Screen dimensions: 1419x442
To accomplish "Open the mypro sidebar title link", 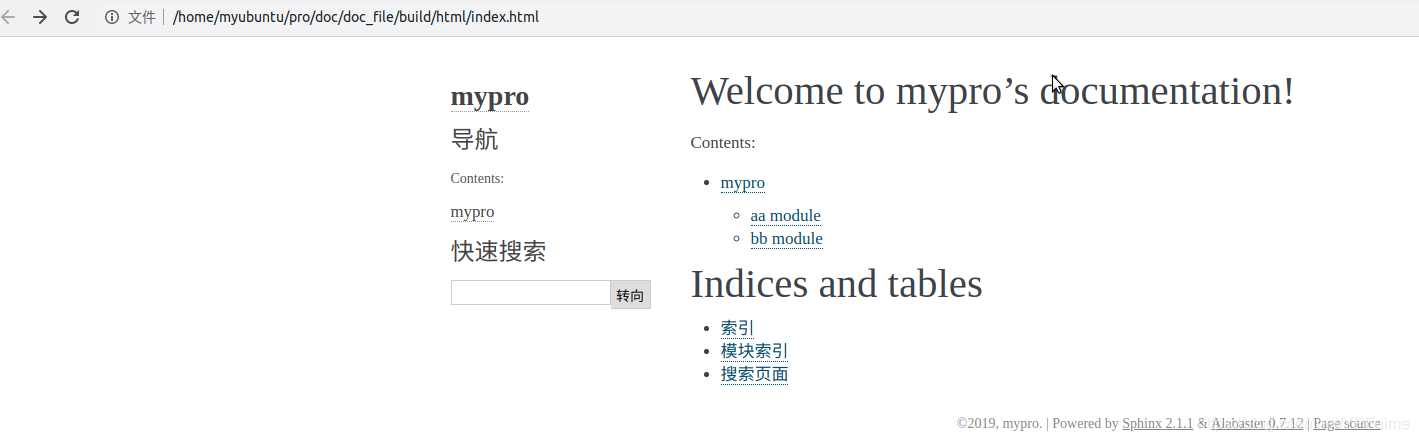I will [490, 97].
